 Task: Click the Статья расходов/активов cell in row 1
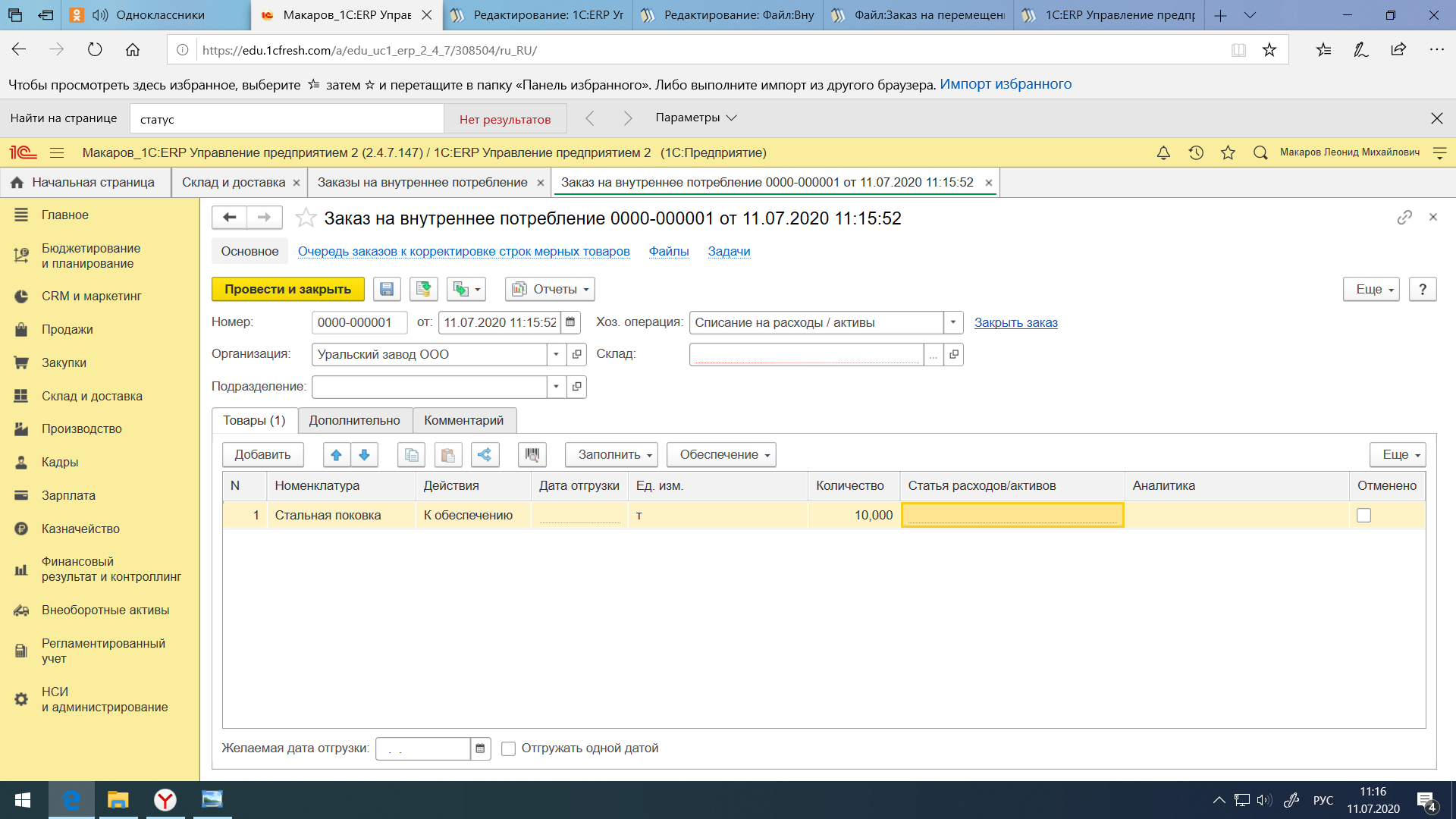pos(1012,516)
